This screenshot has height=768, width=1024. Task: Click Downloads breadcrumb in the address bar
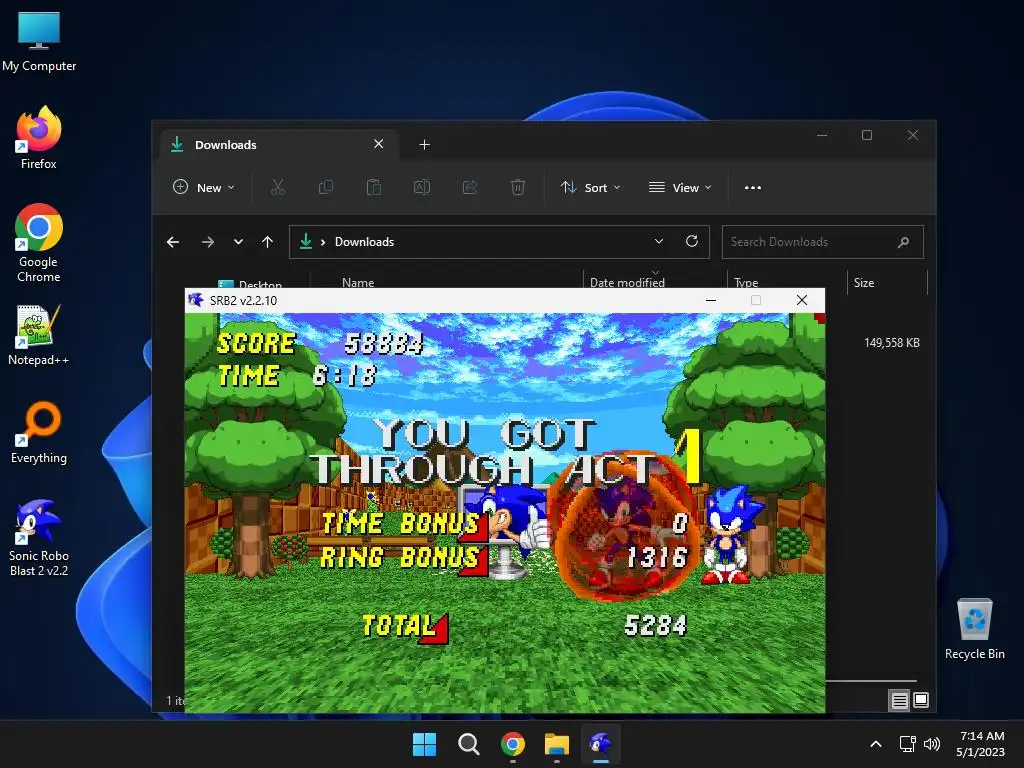click(364, 242)
